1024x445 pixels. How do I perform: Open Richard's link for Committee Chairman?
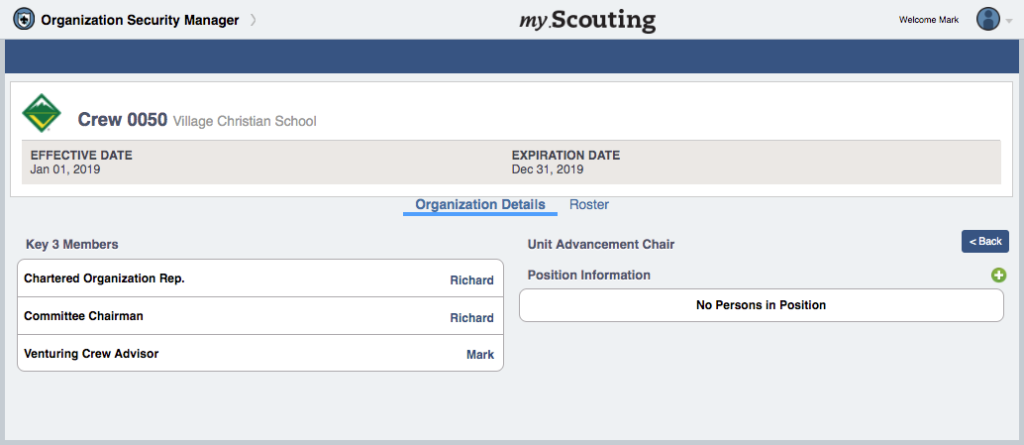472,318
